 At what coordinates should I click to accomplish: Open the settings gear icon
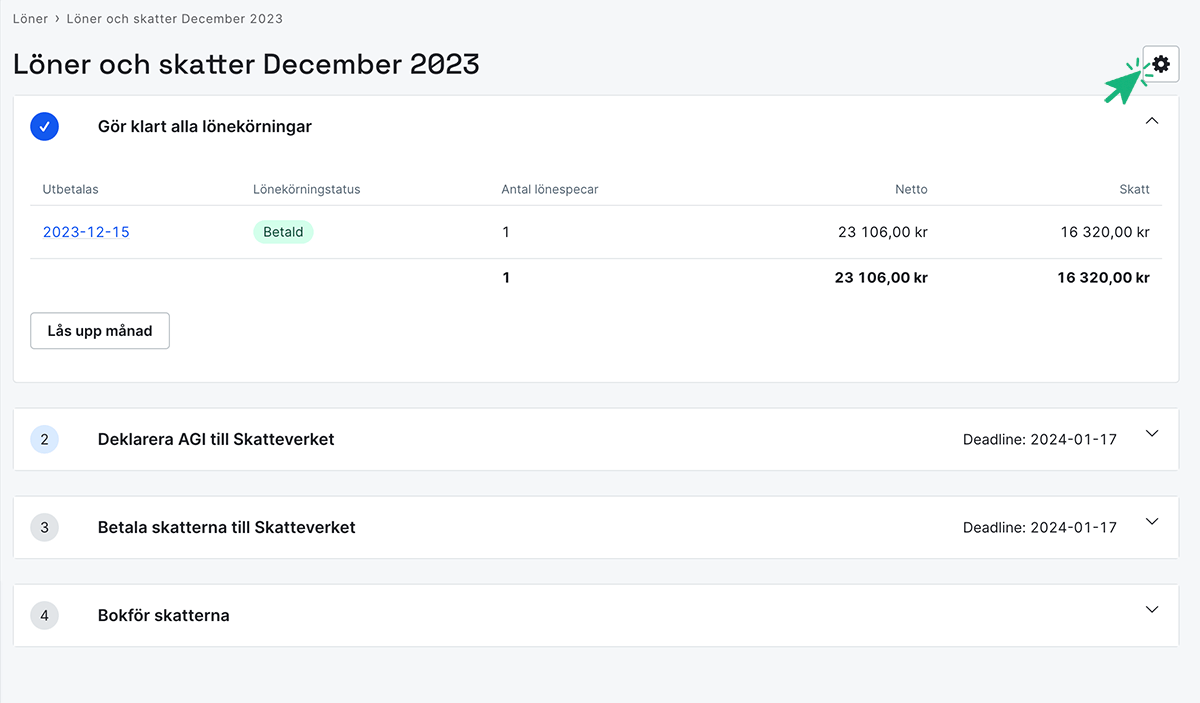click(x=1160, y=64)
